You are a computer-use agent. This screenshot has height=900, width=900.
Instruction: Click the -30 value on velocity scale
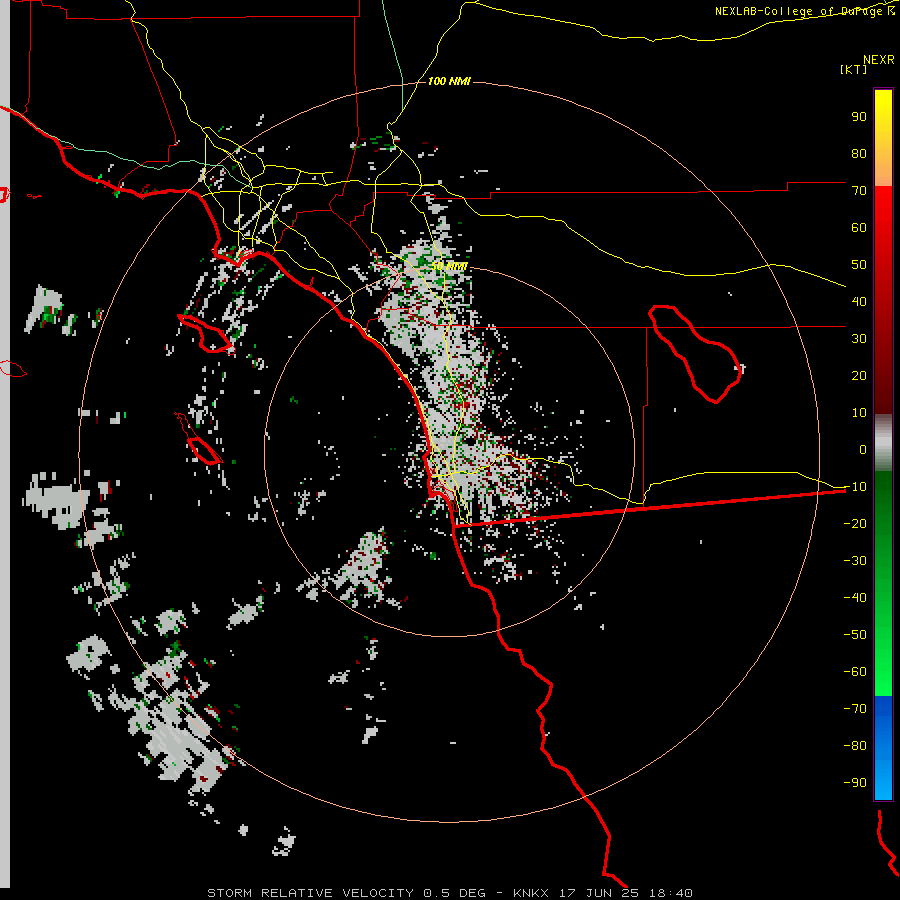click(x=855, y=561)
